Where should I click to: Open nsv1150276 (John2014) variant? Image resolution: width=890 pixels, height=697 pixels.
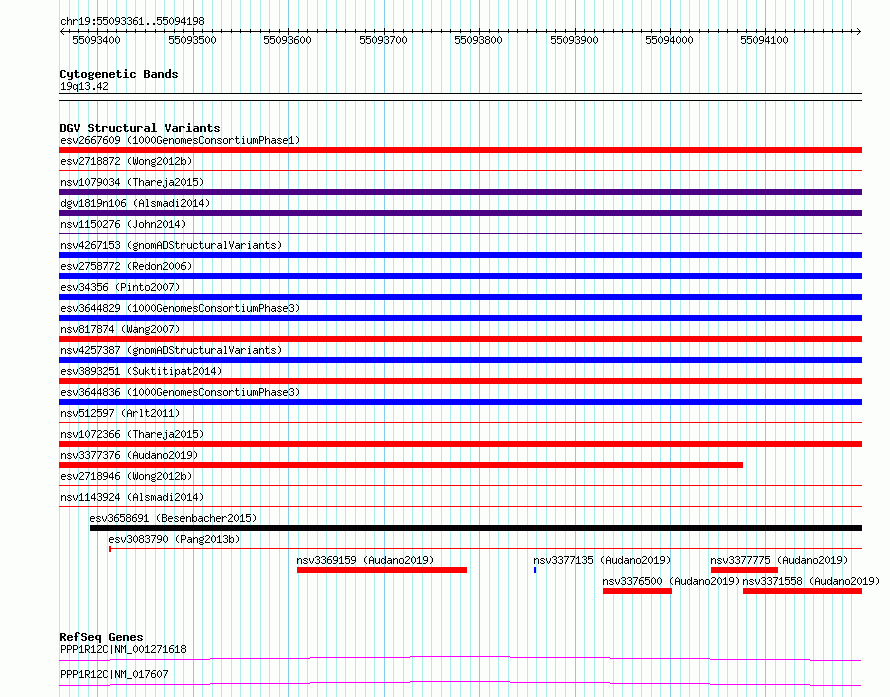123,224
